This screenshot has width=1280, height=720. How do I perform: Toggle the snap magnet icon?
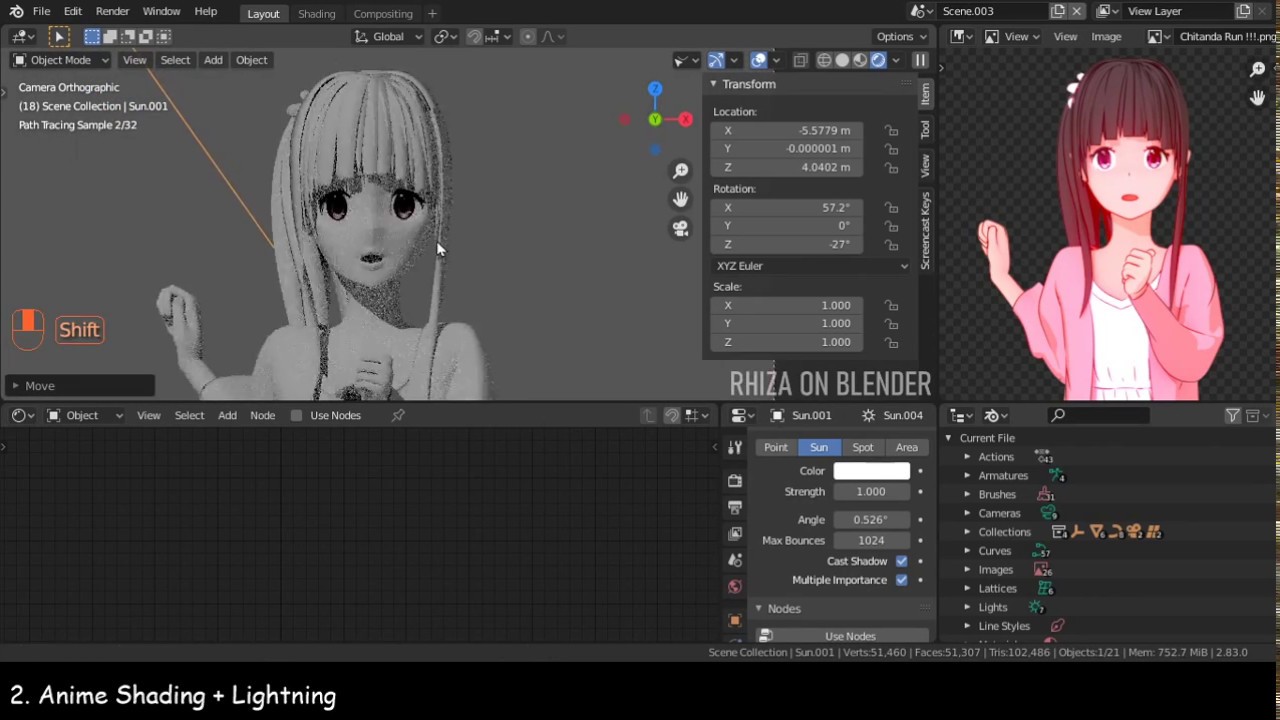point(474,36)
